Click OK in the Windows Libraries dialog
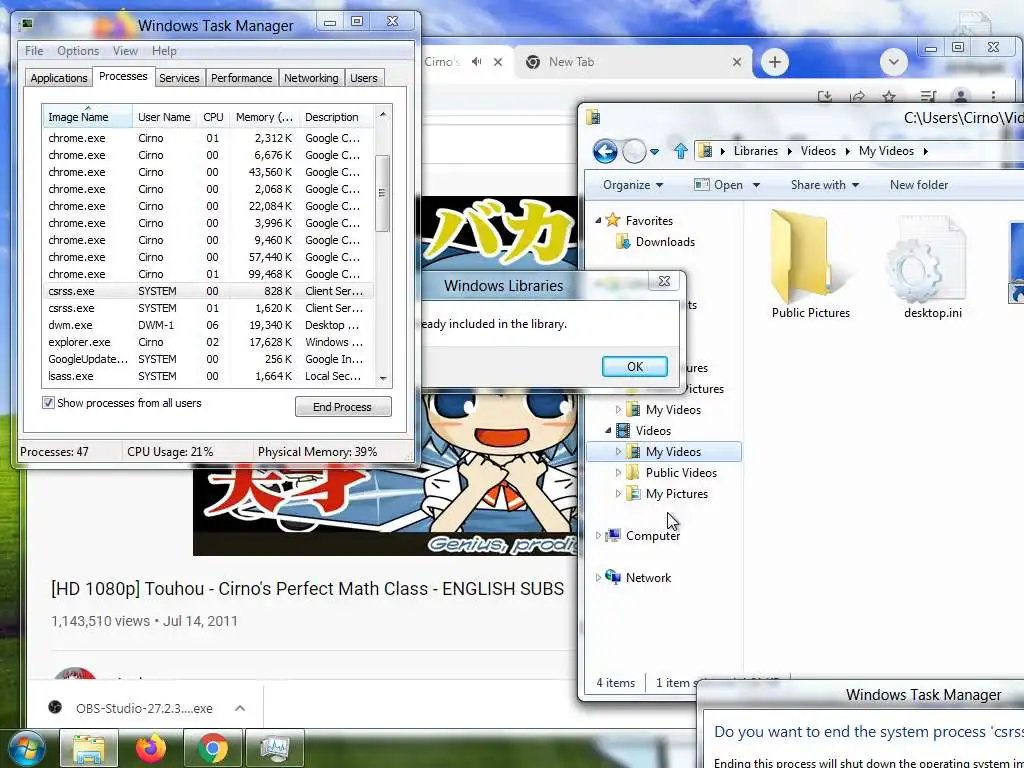This screenshot has height=768, width=1024. point(634,367)
